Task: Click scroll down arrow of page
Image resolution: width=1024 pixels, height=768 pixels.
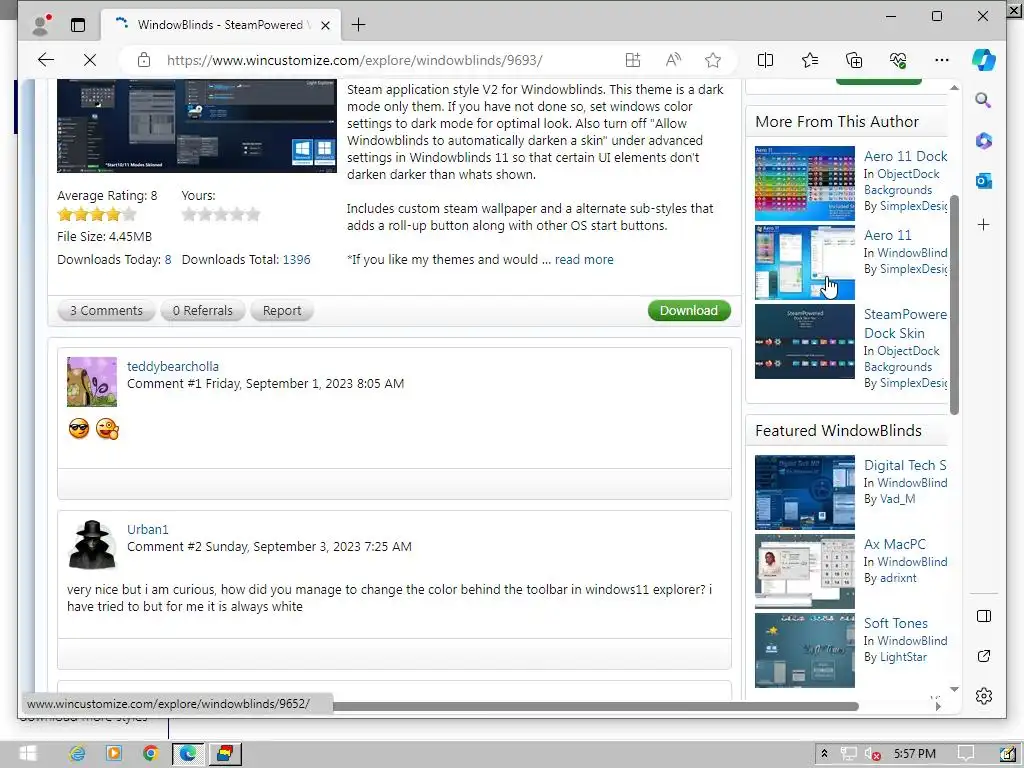Action: tap(954, 689)
